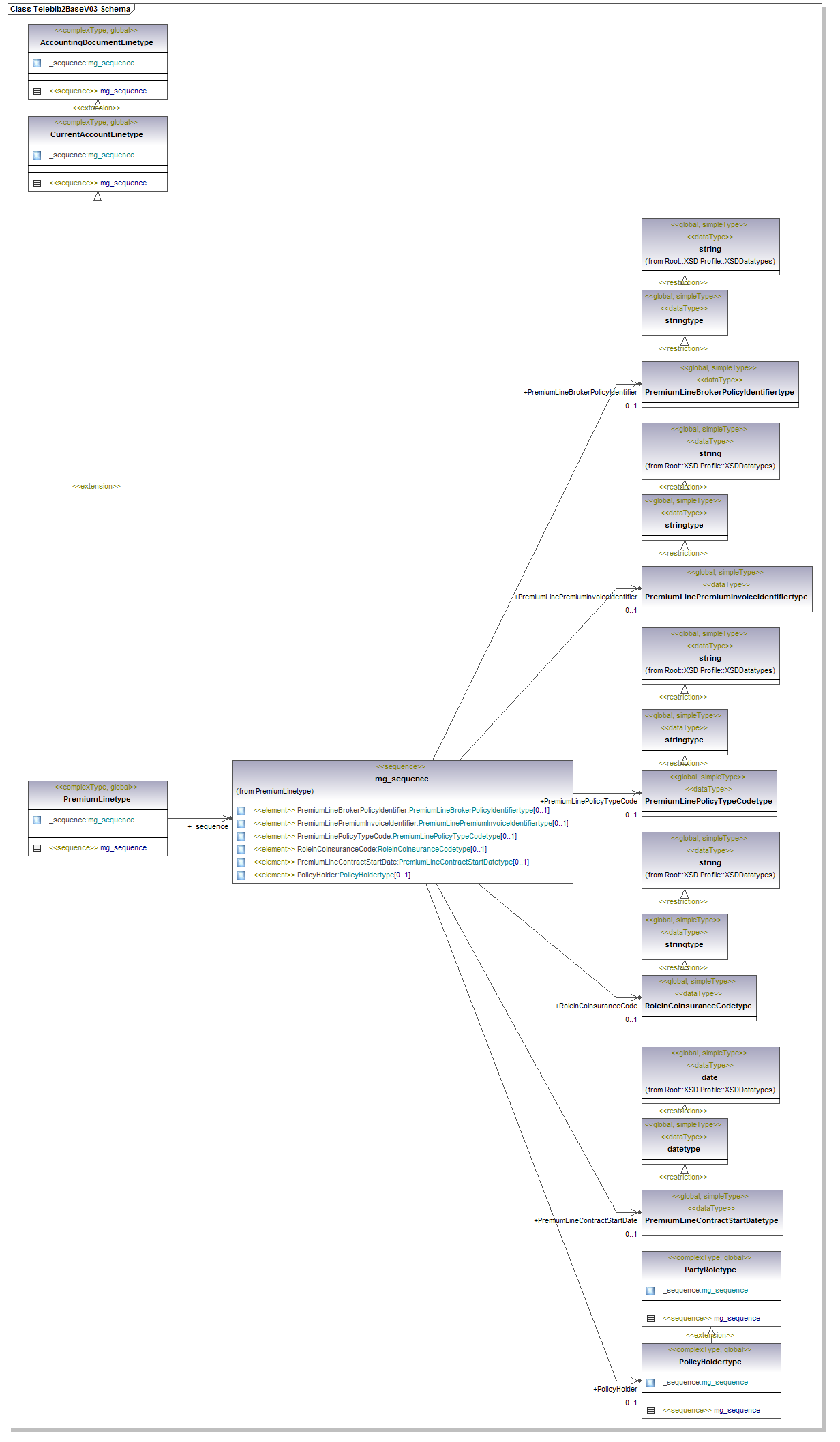Viewport: 840px width, 1442px height.
Task: Select the AccountingDocumentLinetype class title
Action: pyautogui.click(x=97, y=42)
